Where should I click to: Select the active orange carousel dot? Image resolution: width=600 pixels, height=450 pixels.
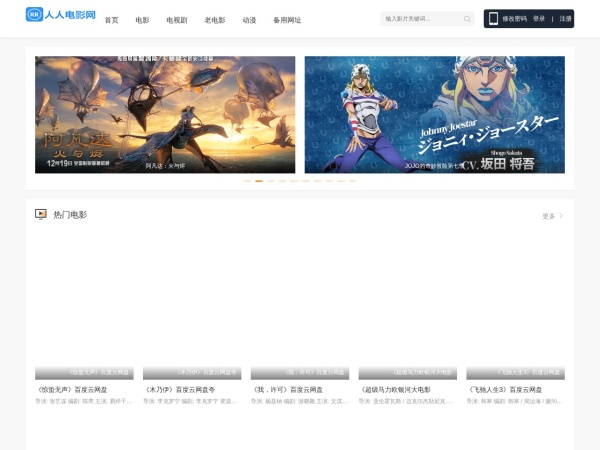coord(259,181)
